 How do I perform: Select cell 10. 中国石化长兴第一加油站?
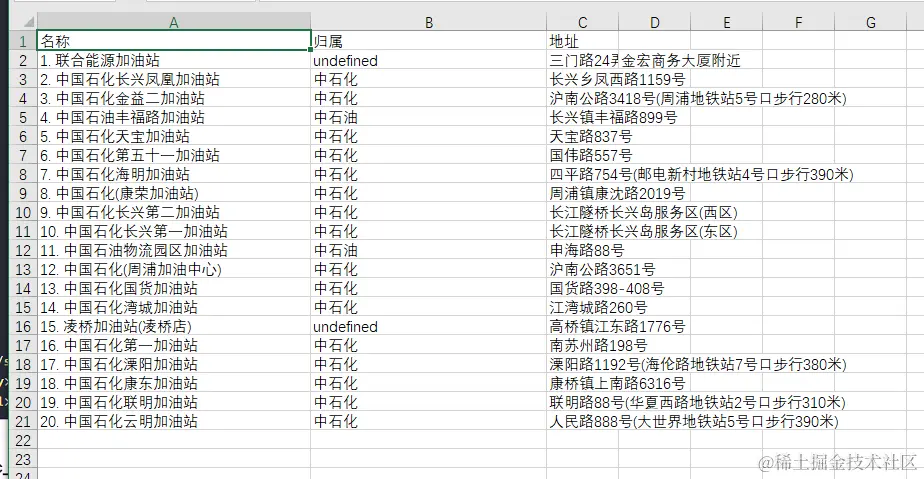(174, 231)
